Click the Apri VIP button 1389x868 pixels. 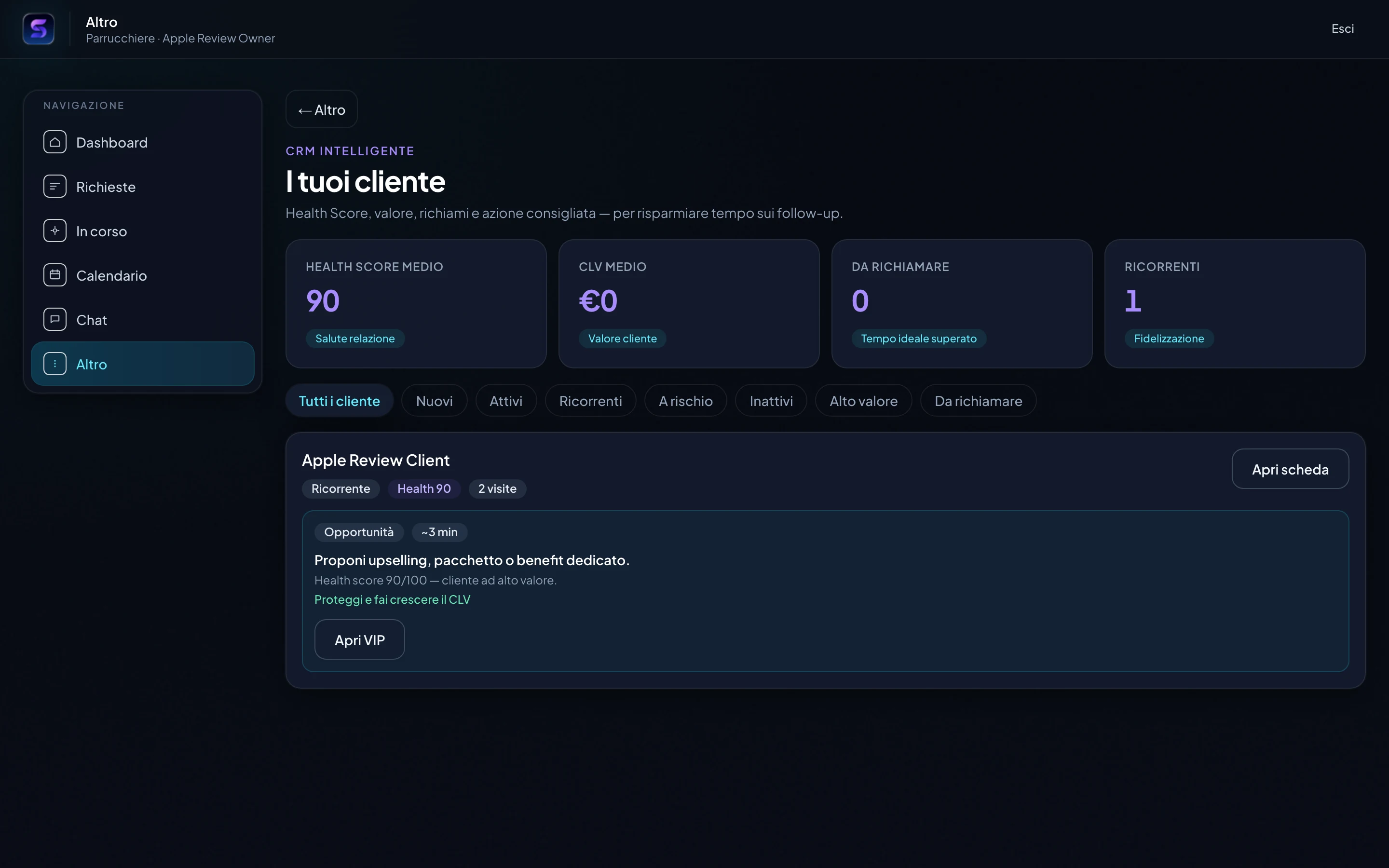359,639
